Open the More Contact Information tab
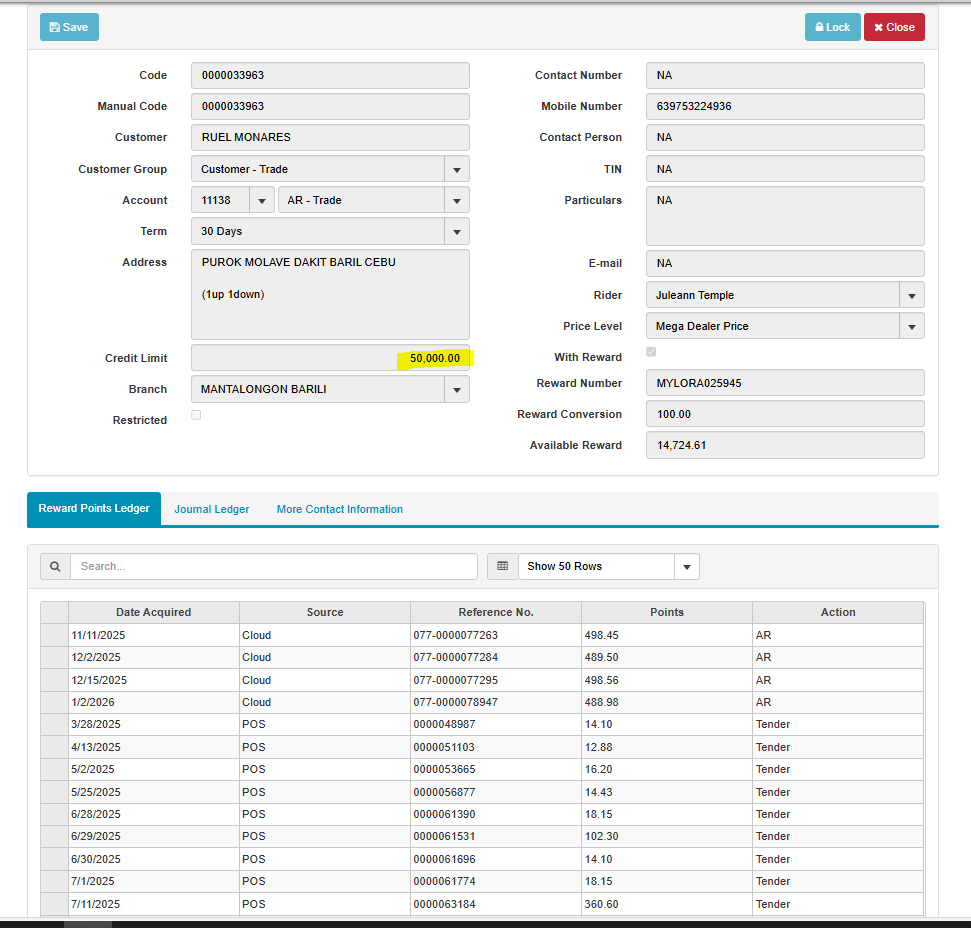This screenshot has width=971, height=928. click(340, 509)
